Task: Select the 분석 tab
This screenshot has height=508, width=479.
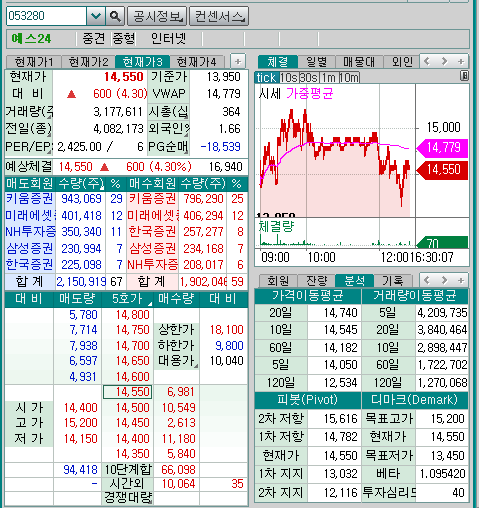Action: [x=354, y=281]
